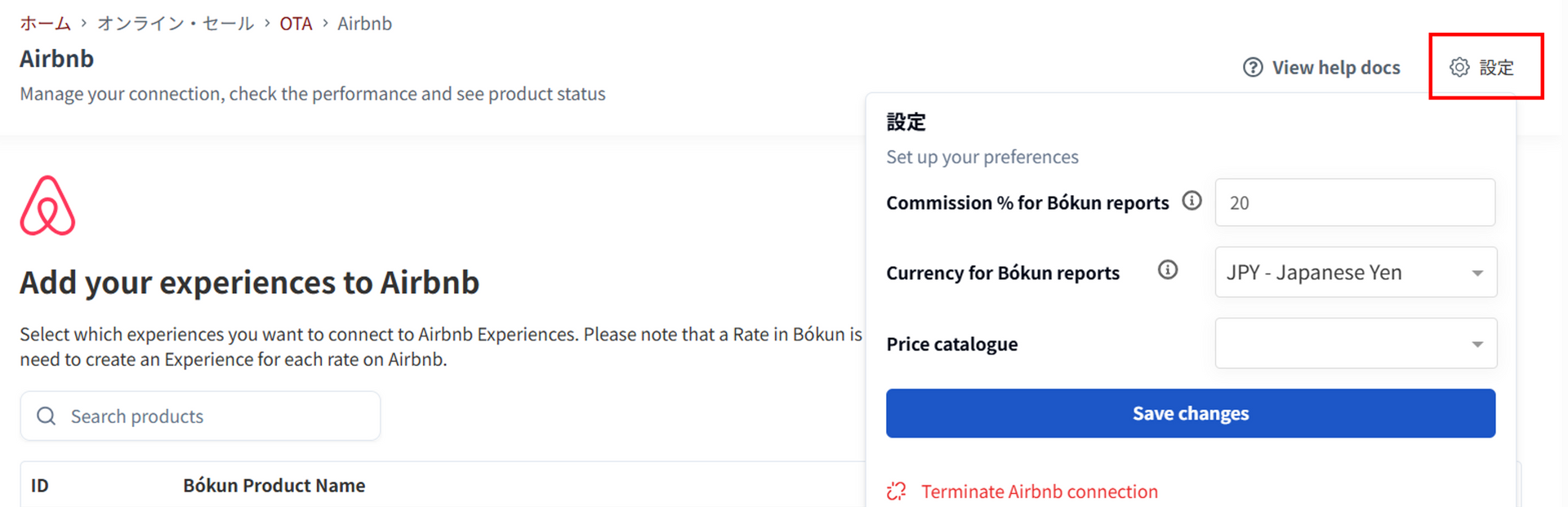Click the Airbnb logo icon
Image resolution: width=1568 pixels, height=507 pixels.
click(x=47, y=205)
